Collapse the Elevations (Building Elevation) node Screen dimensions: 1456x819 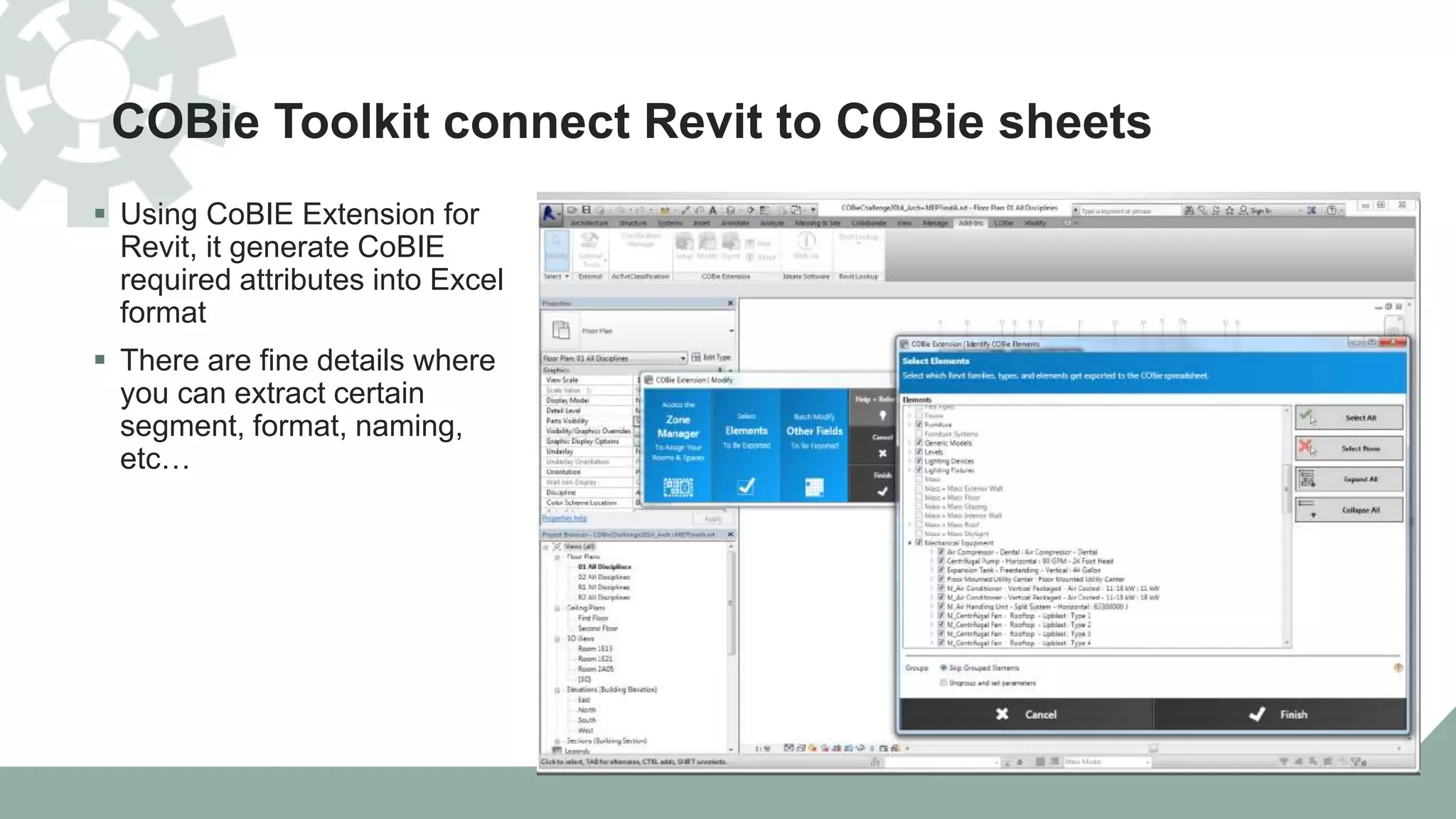(557, 690)
